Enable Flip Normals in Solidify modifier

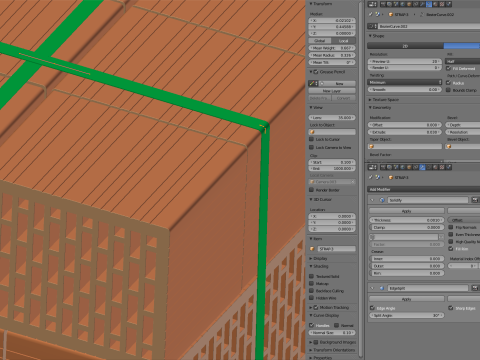[x=451, y=227]
